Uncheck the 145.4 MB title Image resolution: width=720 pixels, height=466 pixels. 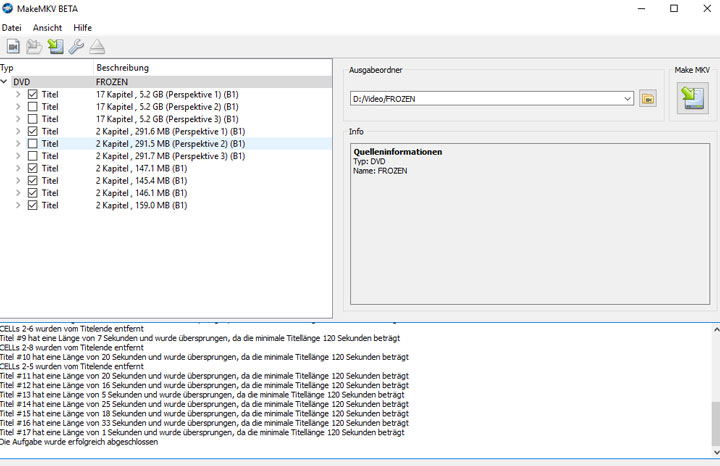(x=33, y=180)
